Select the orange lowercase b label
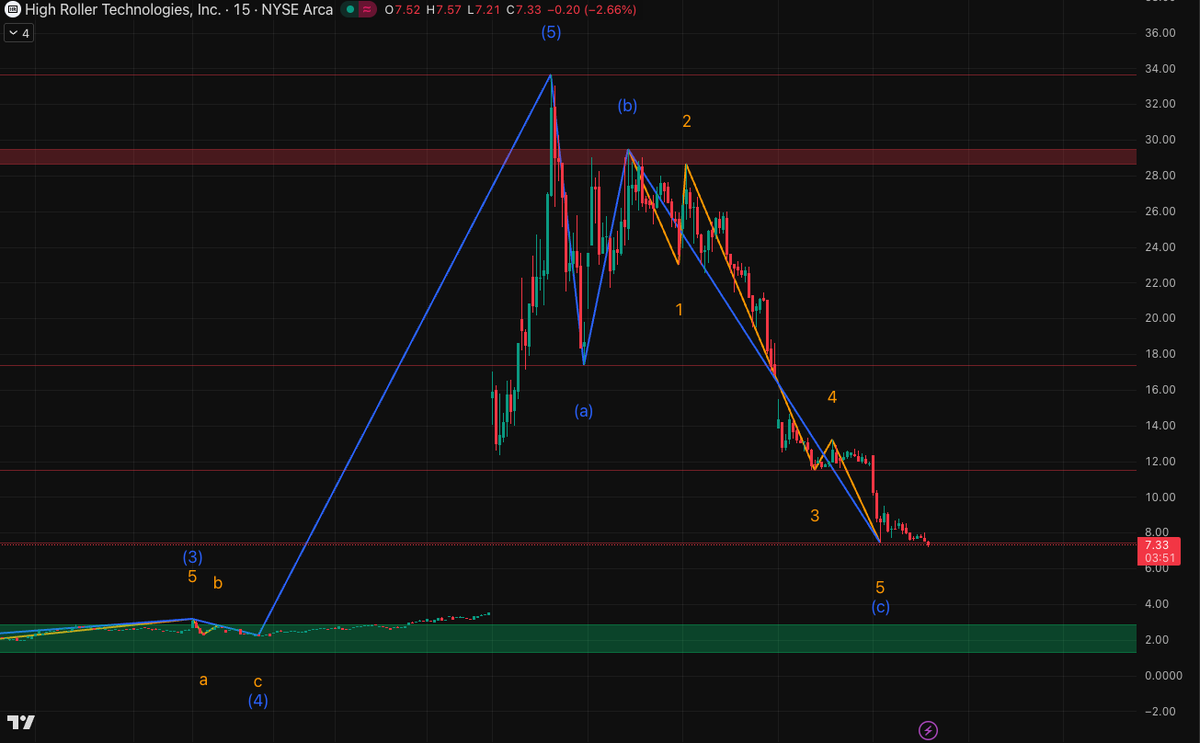 pyautogui.click(x=217, y=582)
